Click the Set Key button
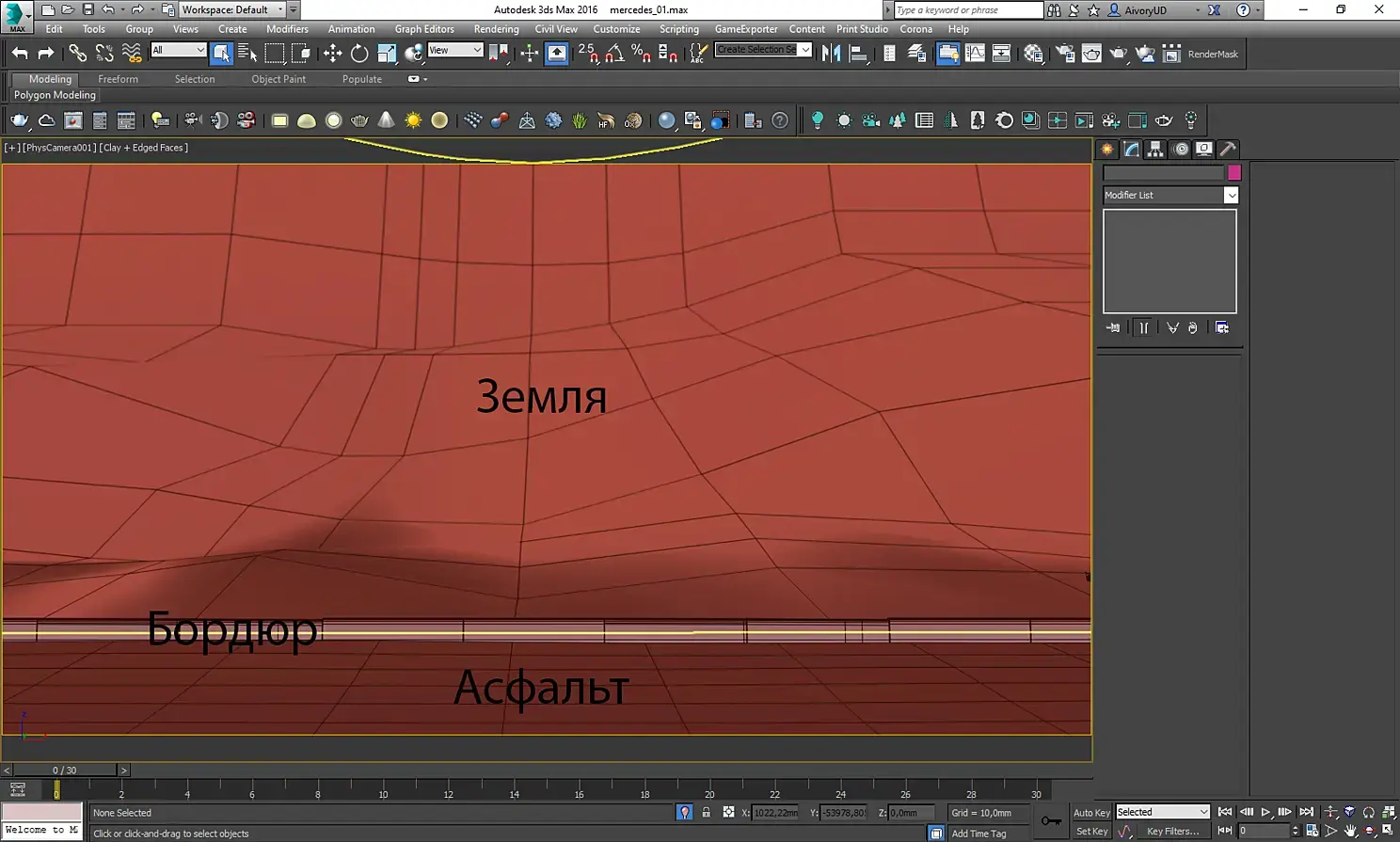 (1091, 831)
